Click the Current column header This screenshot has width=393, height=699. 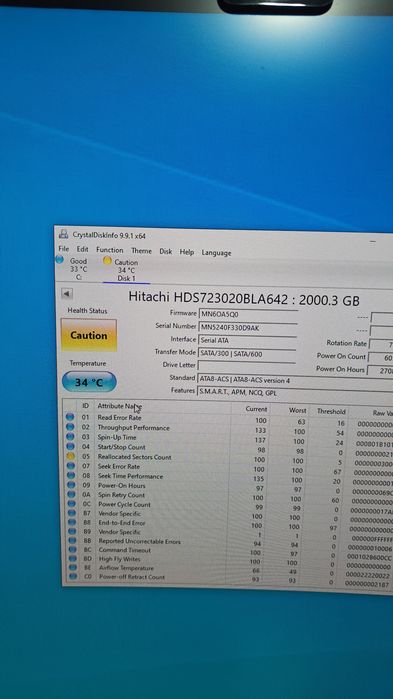(x=256, y=409)
